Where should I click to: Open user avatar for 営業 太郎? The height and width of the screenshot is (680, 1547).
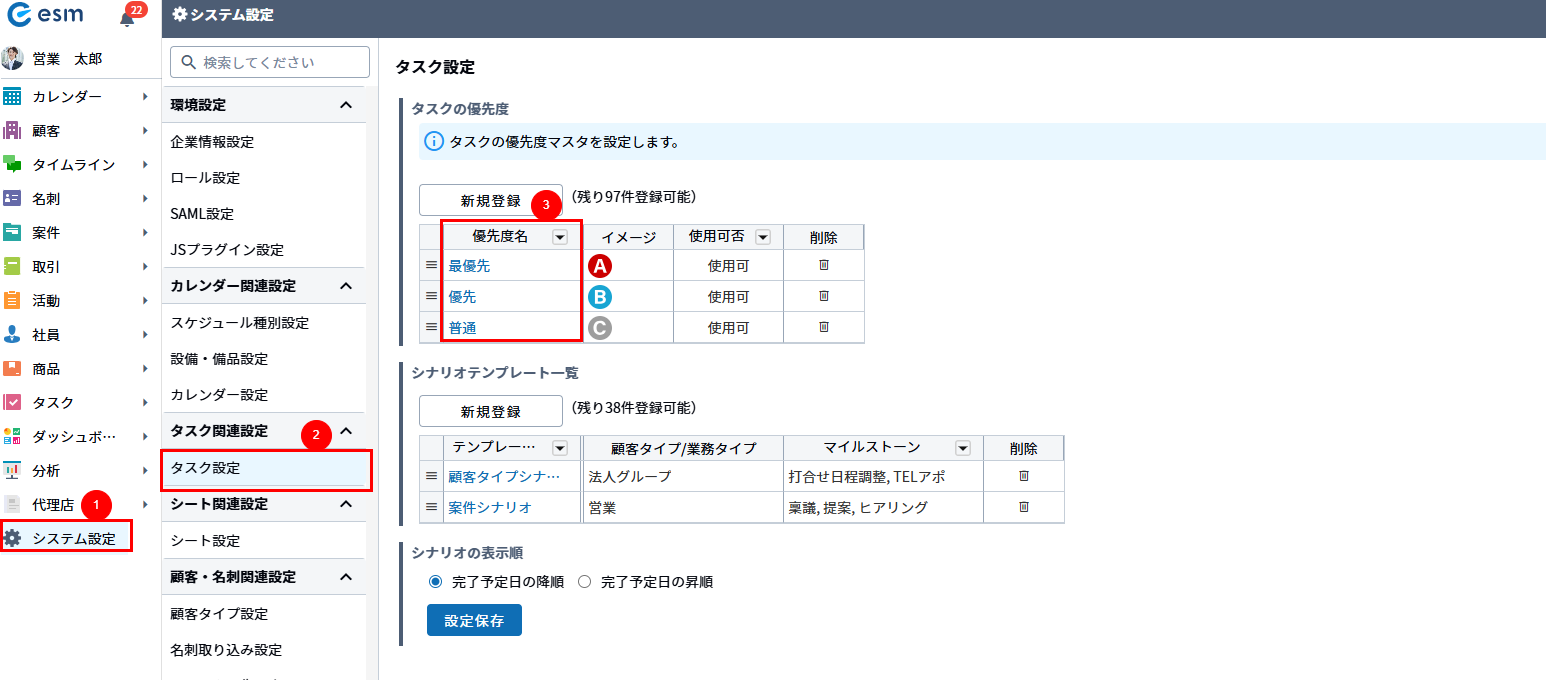[12, 58]
